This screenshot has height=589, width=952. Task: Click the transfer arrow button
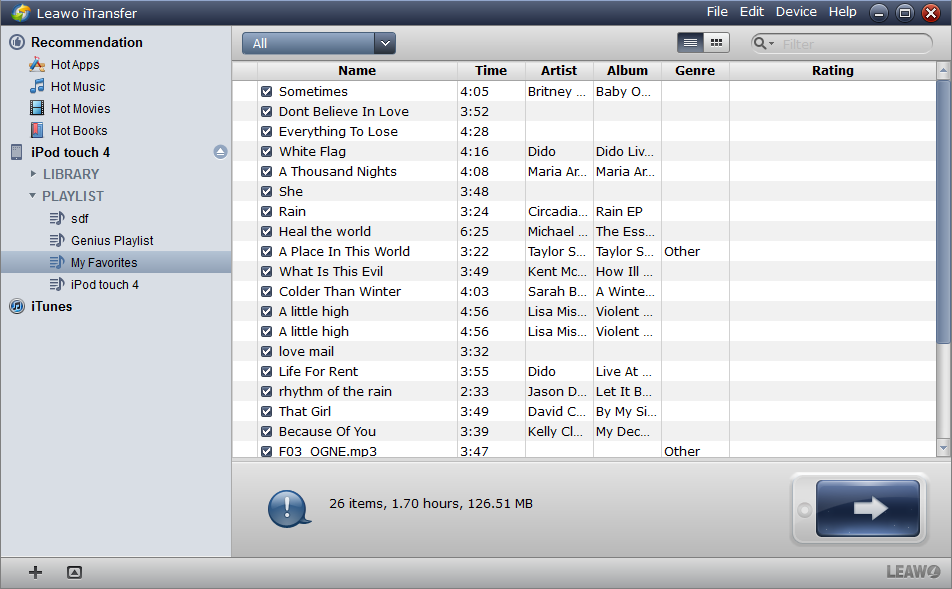tap(868, 508)
